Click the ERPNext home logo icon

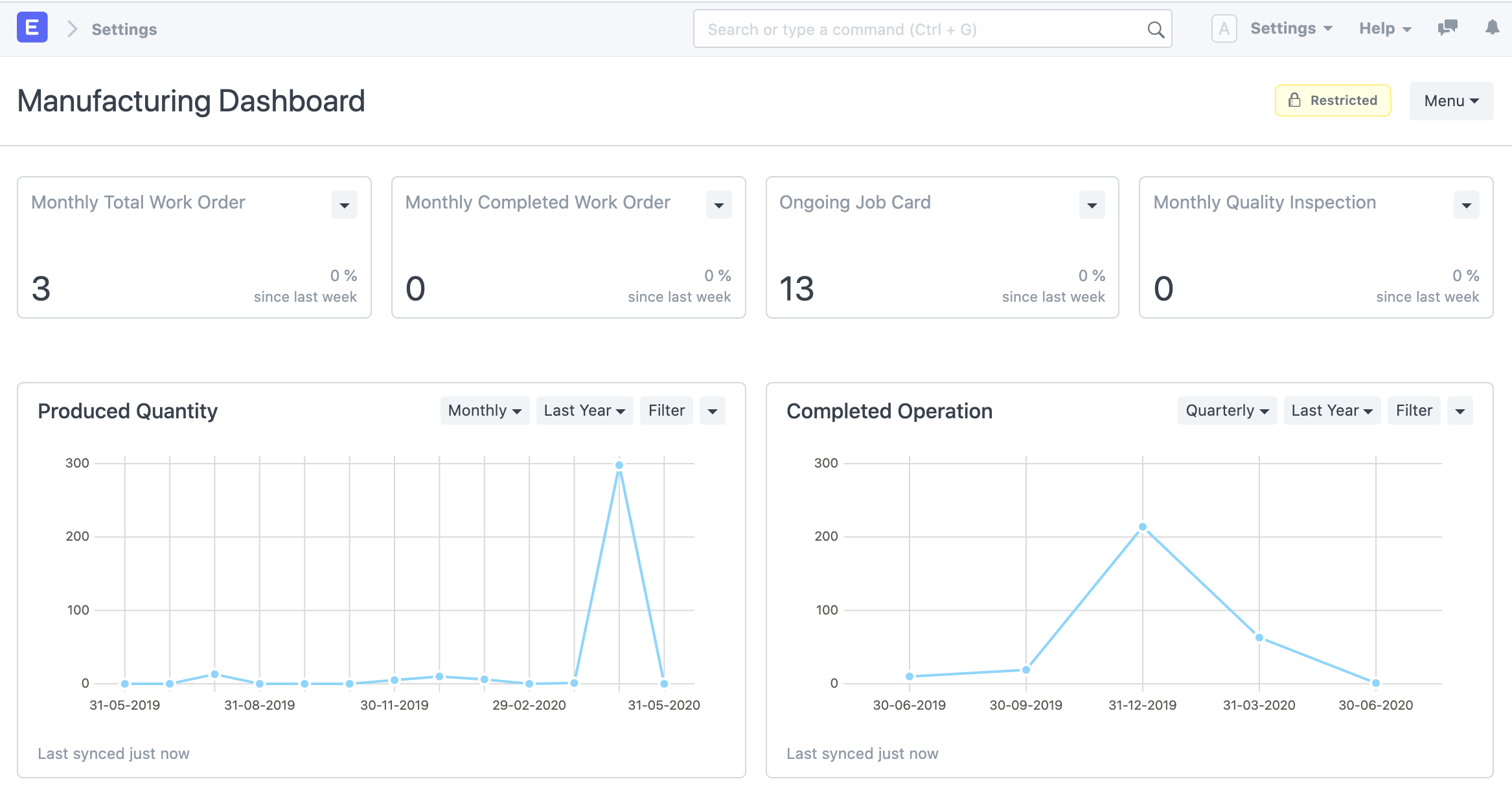pos(30,27)
